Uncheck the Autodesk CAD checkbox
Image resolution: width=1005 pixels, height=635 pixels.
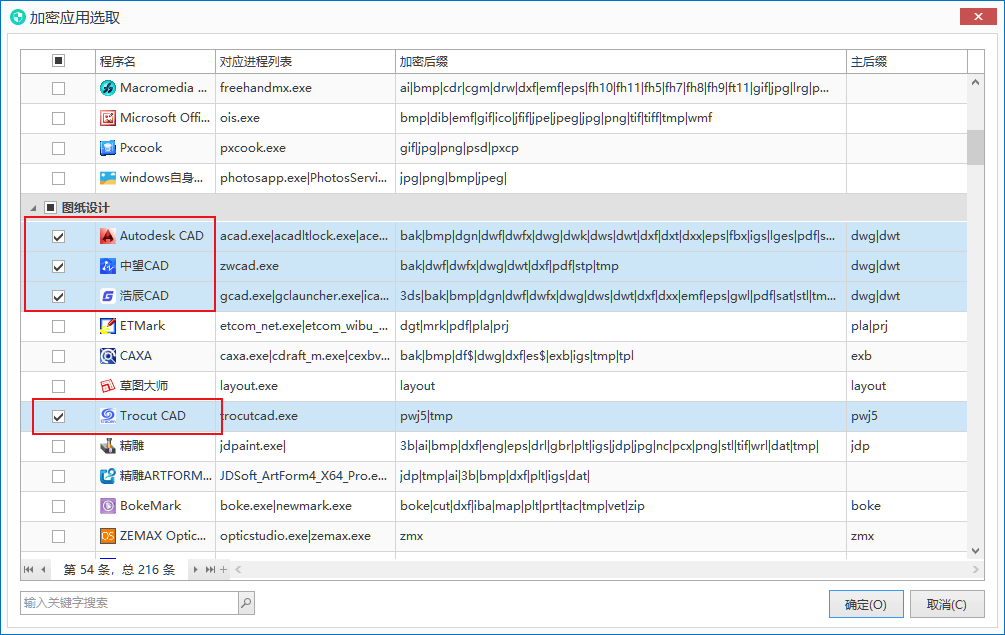(58, 236)
